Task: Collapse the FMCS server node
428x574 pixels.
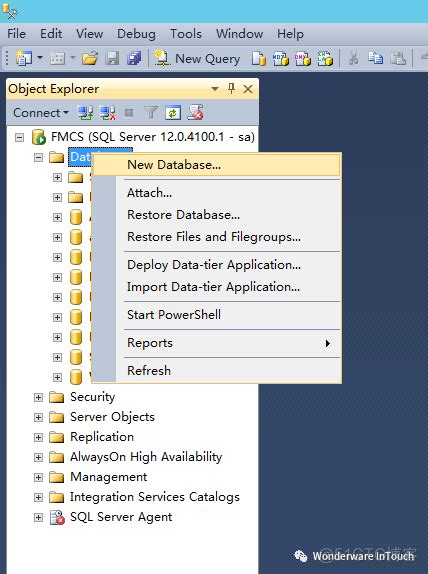Action: 19,137
